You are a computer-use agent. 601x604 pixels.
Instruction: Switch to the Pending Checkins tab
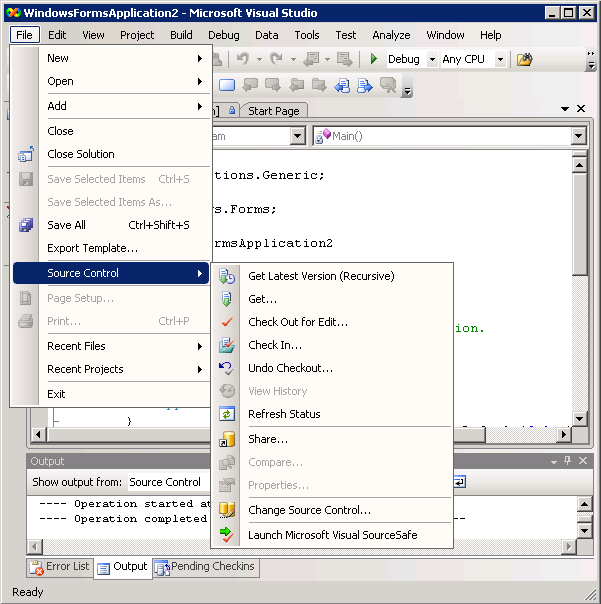(205, 567)
